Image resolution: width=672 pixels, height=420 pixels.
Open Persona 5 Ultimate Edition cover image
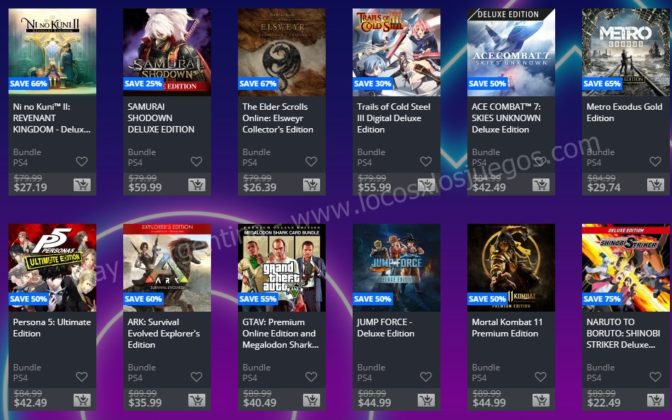(52, 268)
